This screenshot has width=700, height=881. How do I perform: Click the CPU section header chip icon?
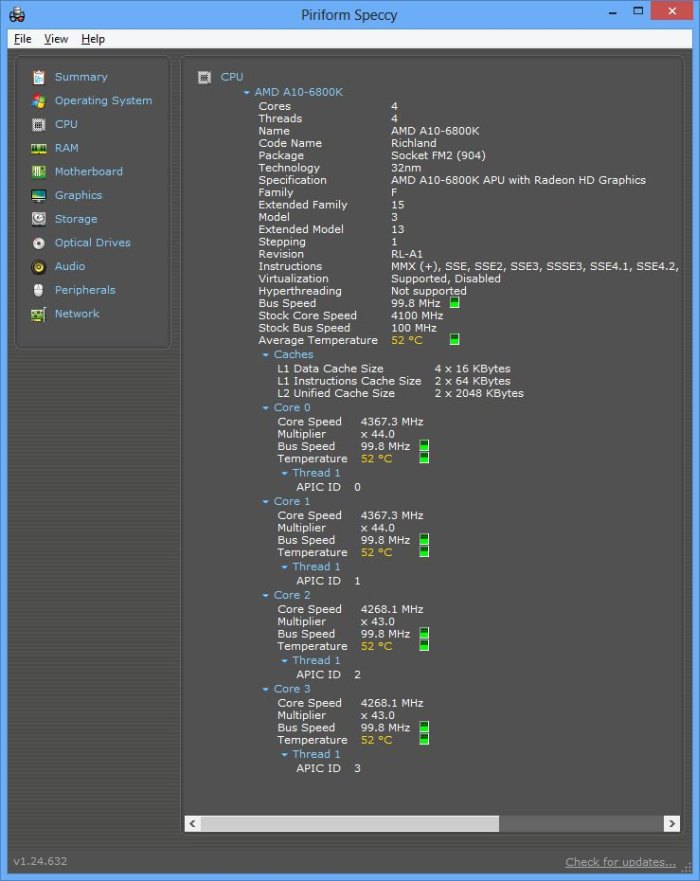(x=204, y=77)
